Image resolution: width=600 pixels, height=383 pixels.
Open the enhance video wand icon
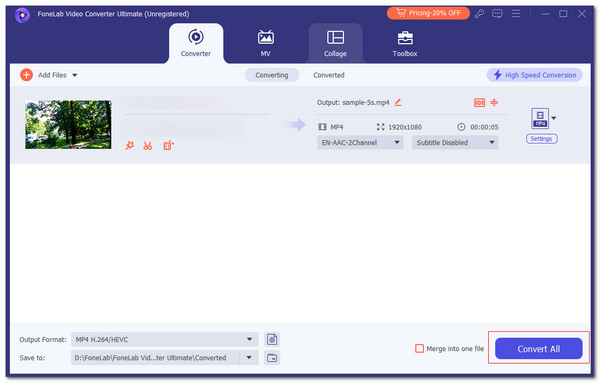(130, 145)
